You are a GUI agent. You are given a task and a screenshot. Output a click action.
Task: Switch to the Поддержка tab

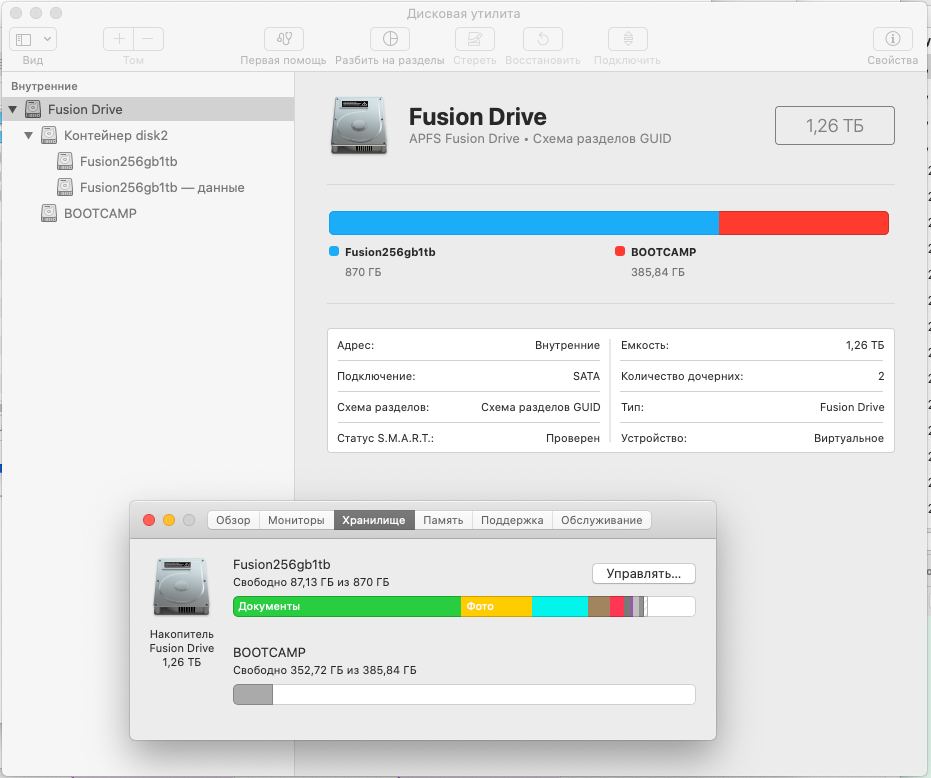(x=512, y=520)
